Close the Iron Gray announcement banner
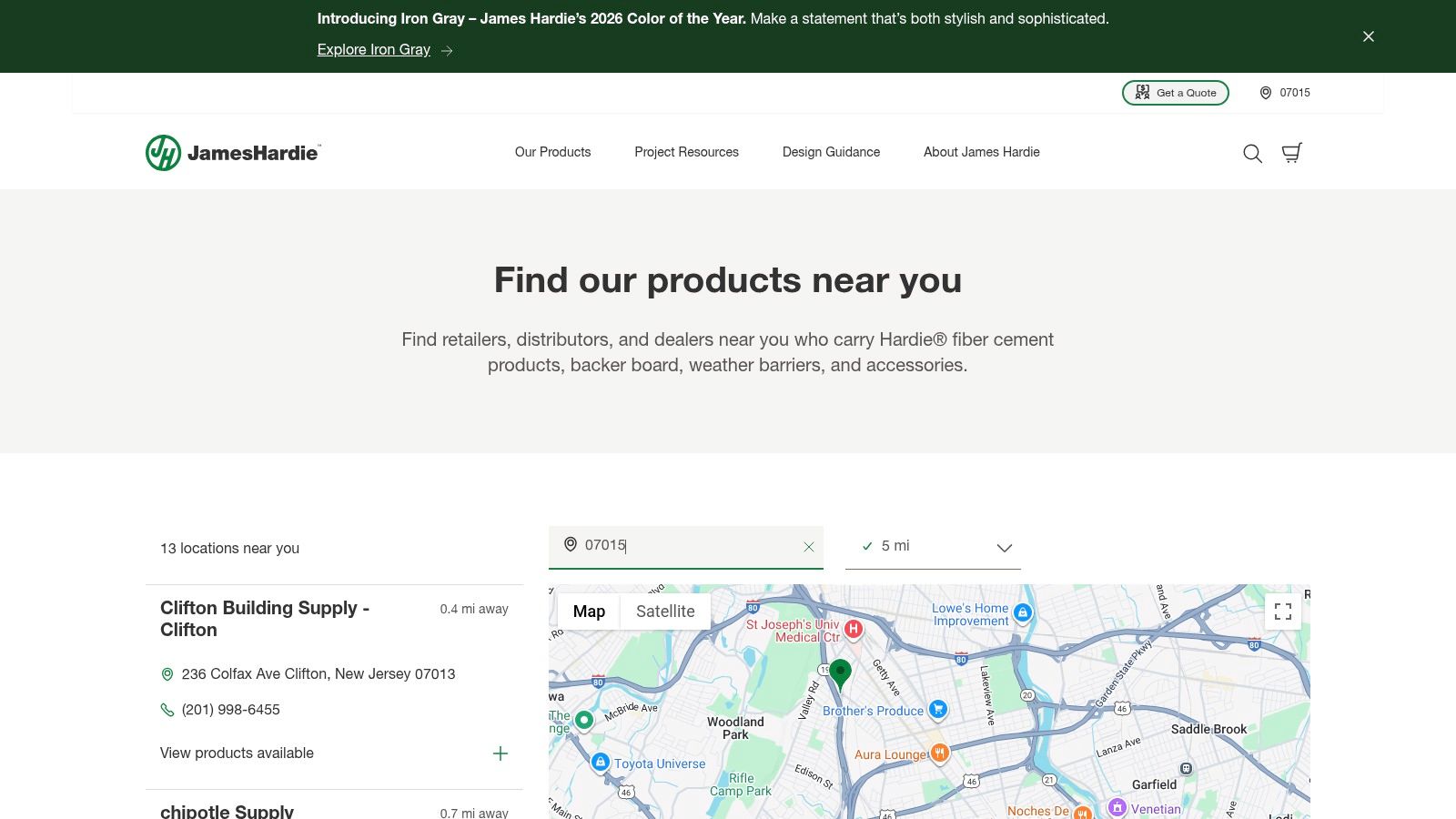 [x=1368, y=36]
